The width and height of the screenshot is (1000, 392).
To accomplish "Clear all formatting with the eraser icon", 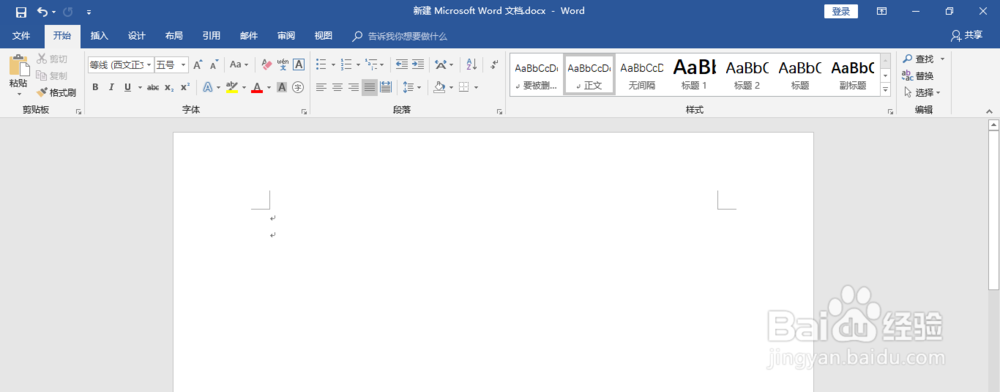I will (267, 64).
